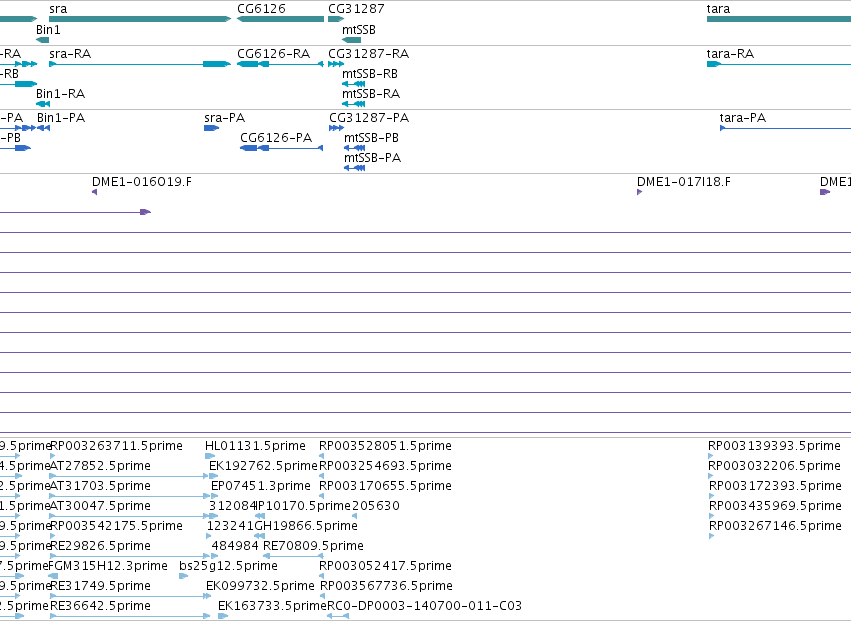Click the RE36642.5prime label

[100, 606]
